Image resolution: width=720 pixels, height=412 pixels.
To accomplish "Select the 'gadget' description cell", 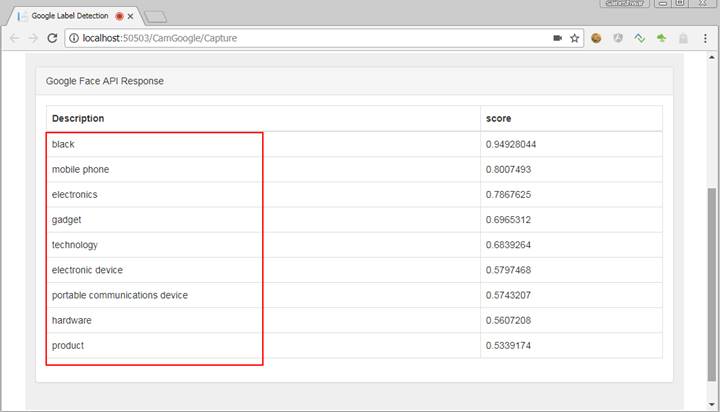I will coord(263,220).
